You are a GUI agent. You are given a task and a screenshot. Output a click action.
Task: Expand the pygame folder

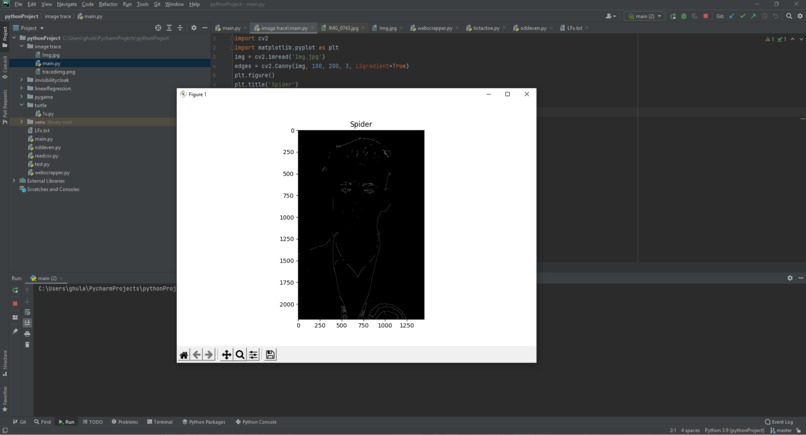point(22,97)
